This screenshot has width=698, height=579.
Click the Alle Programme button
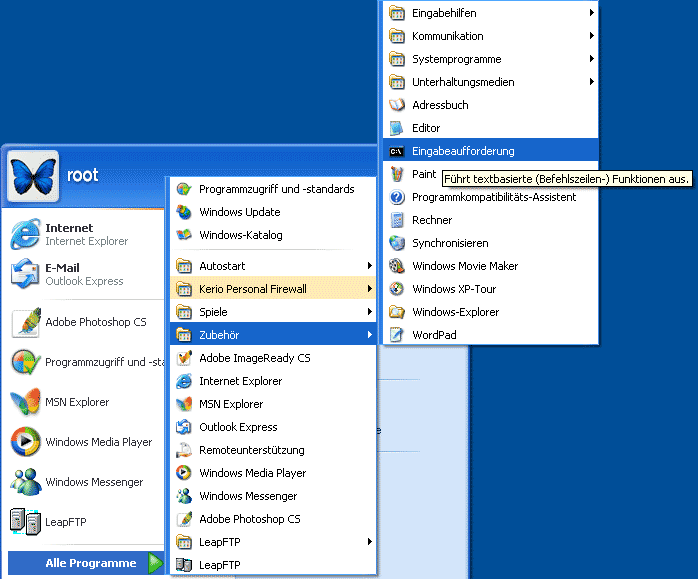point(90,563)
